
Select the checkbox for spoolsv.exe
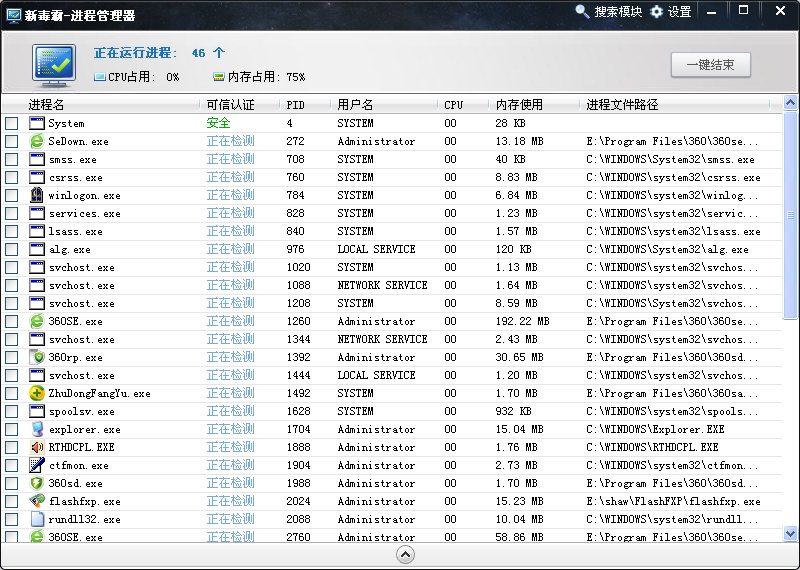click(x=12, y=411)
